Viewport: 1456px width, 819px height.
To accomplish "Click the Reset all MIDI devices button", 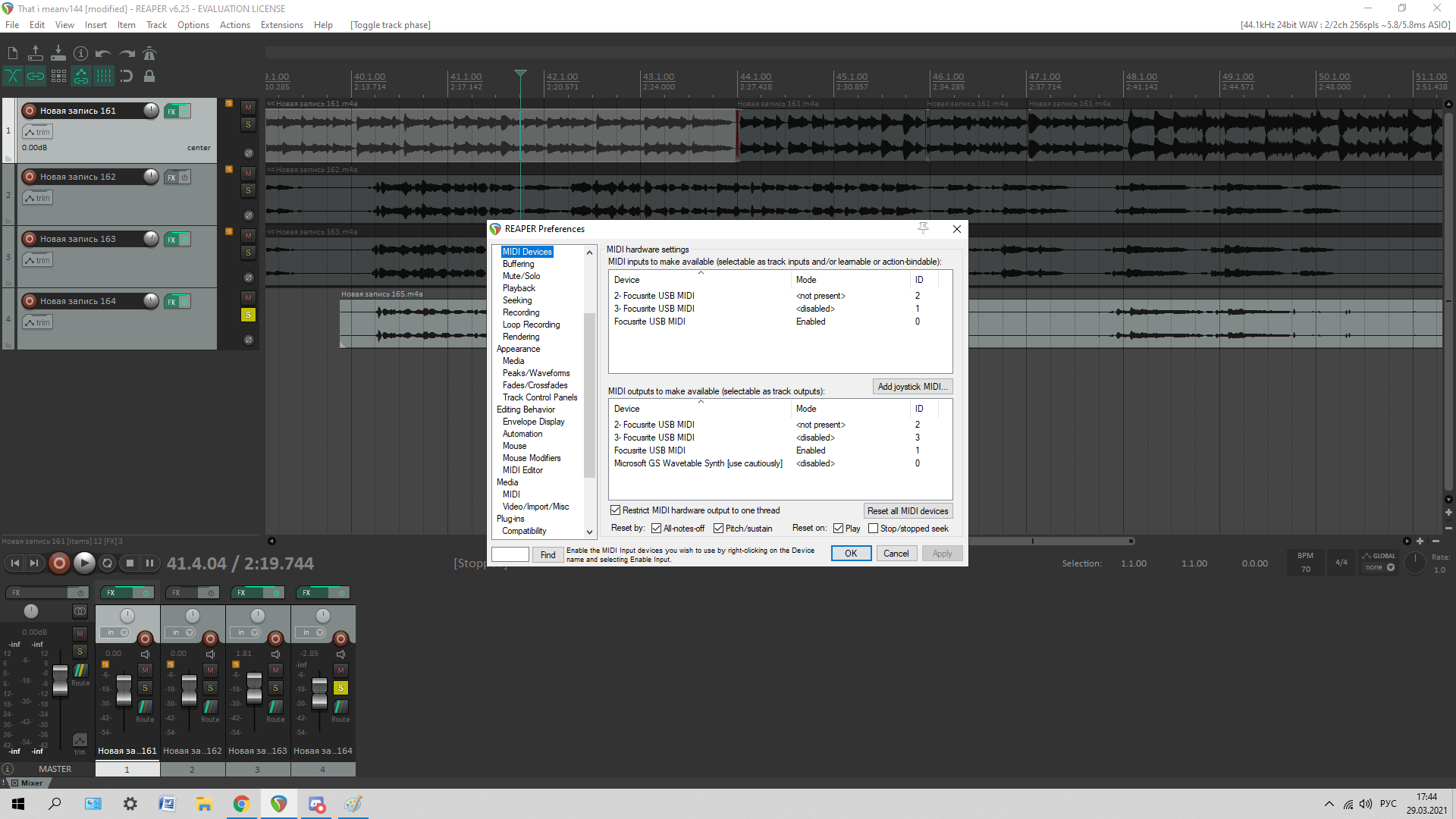I will (908, 511).
